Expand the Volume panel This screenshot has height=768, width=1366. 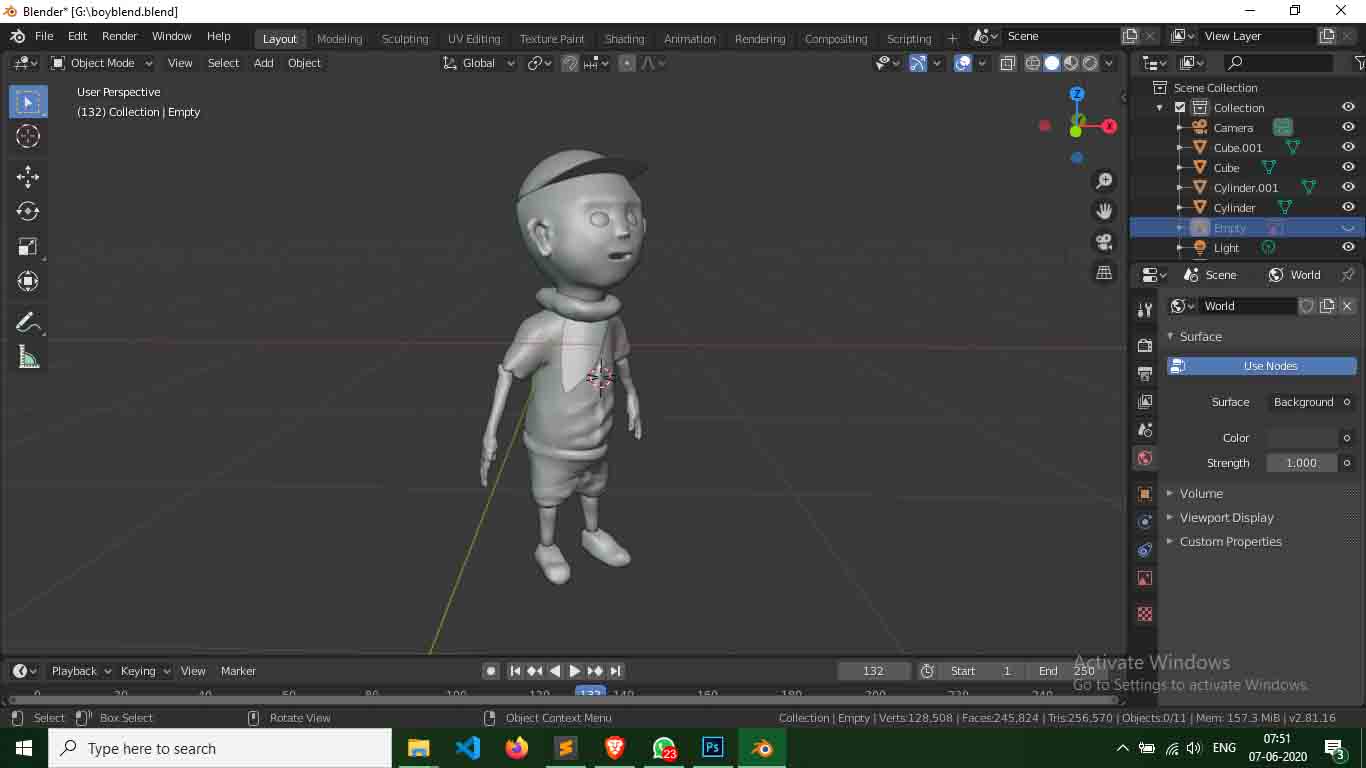tap(1201, 493)
